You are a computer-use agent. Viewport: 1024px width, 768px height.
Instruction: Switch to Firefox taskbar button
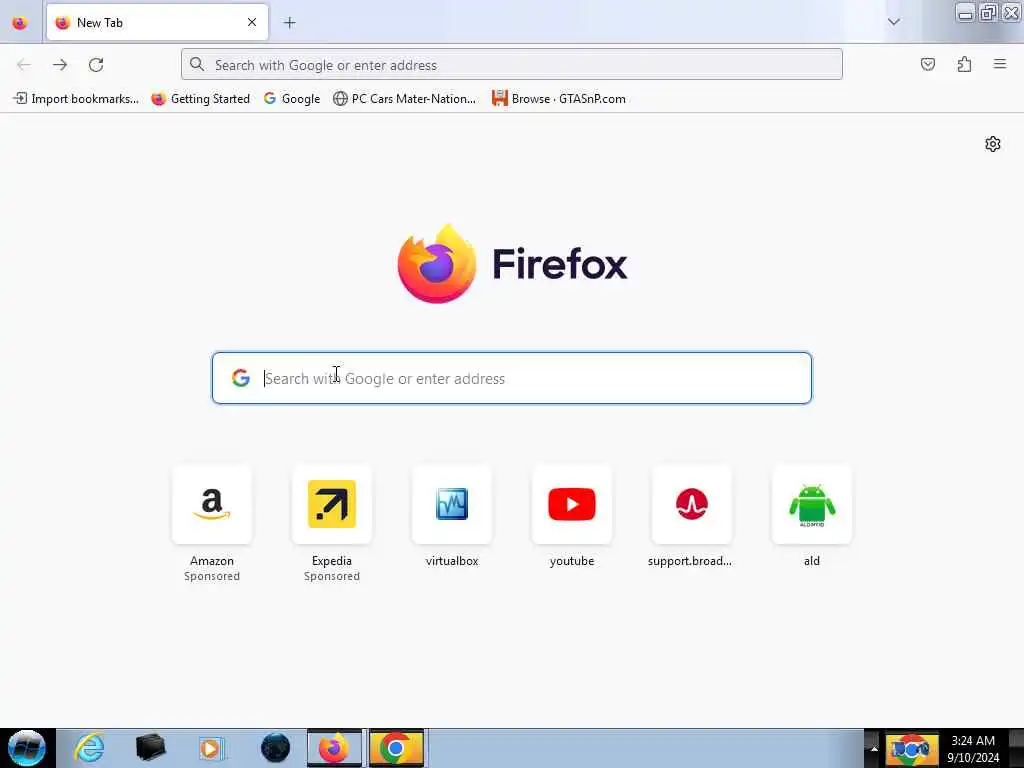point(334,748)
